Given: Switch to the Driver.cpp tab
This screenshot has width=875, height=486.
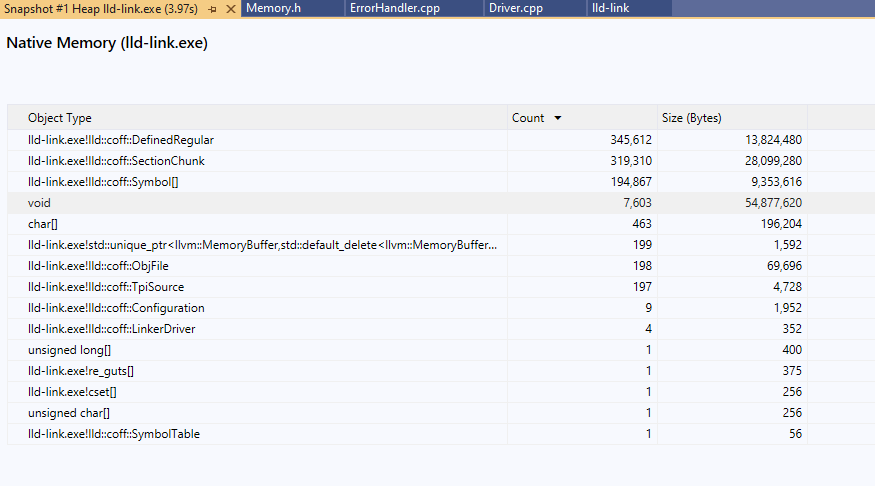Looking at the screenshot, I should (535, 8).
